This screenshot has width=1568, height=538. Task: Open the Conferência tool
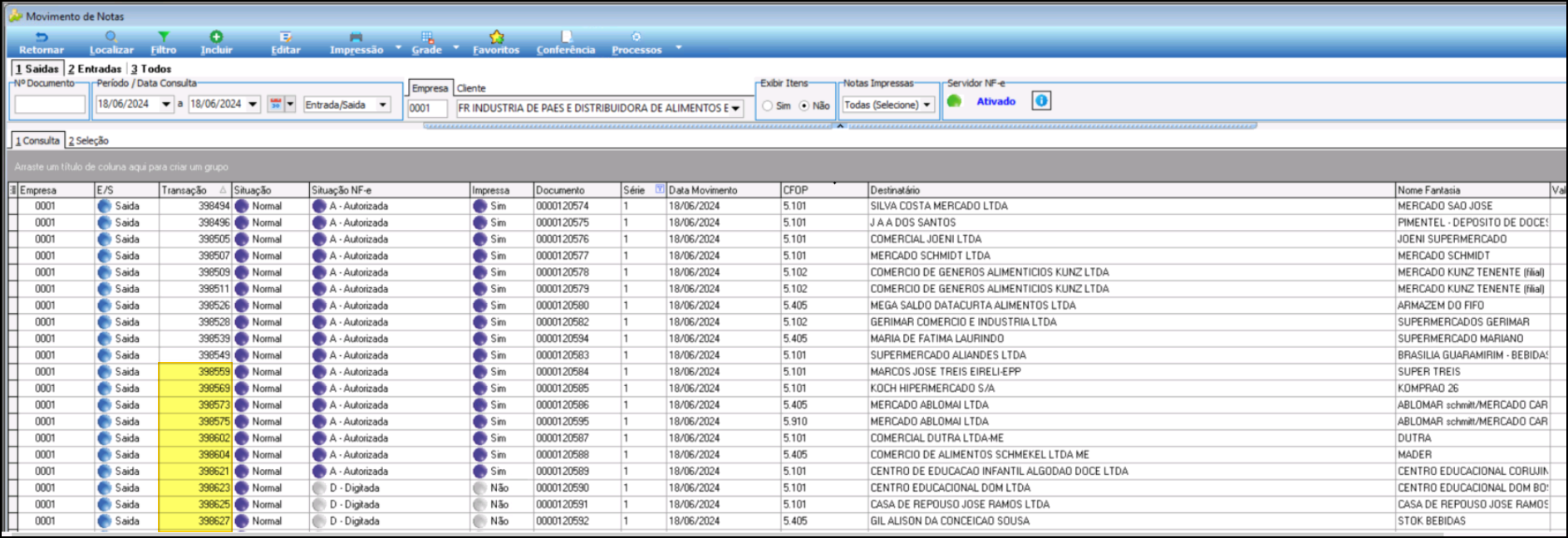[566, 37]
